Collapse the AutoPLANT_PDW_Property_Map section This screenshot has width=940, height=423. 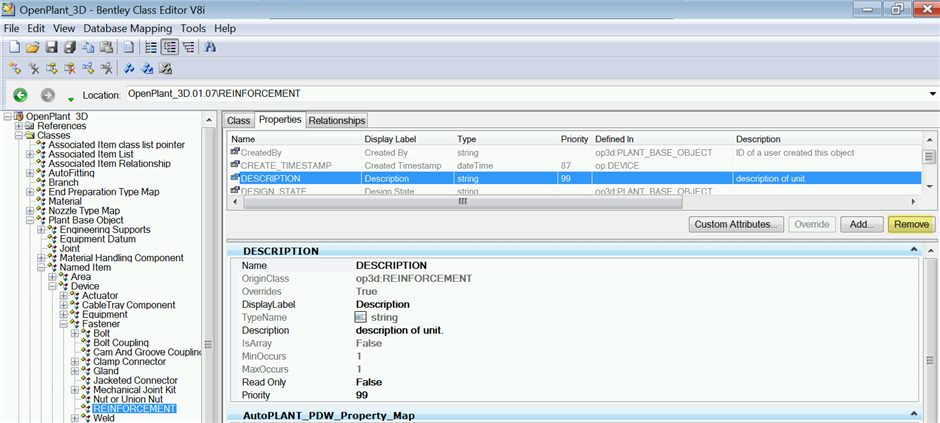[x=914, y=414]
